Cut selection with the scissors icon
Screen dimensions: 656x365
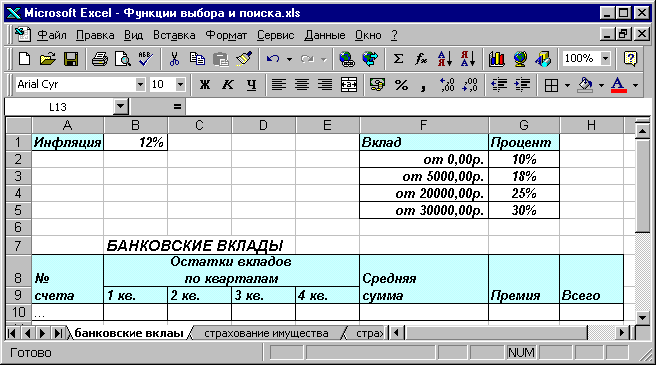point(174,59)
